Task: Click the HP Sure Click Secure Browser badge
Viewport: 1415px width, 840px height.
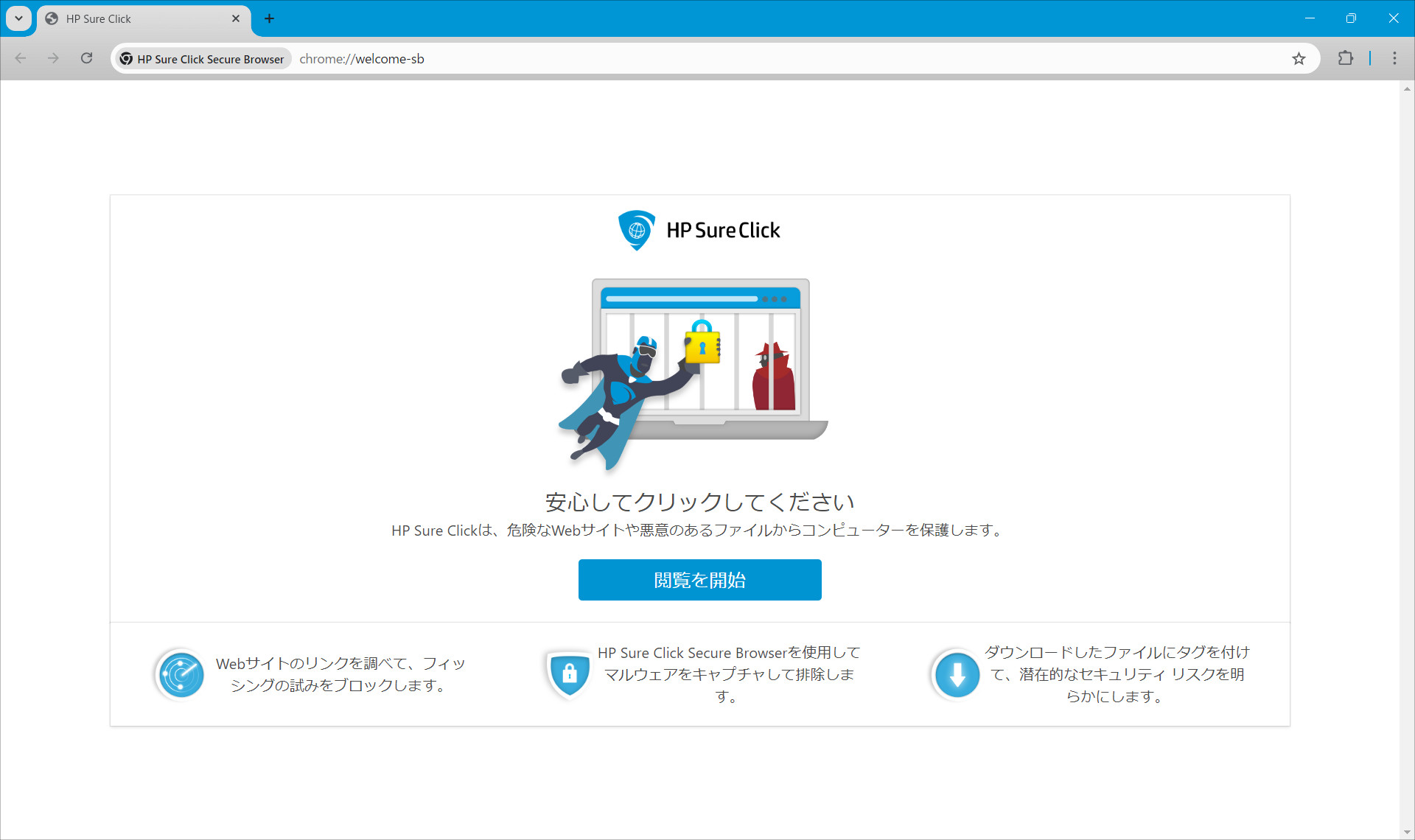Action: click(x=202, y=58)
